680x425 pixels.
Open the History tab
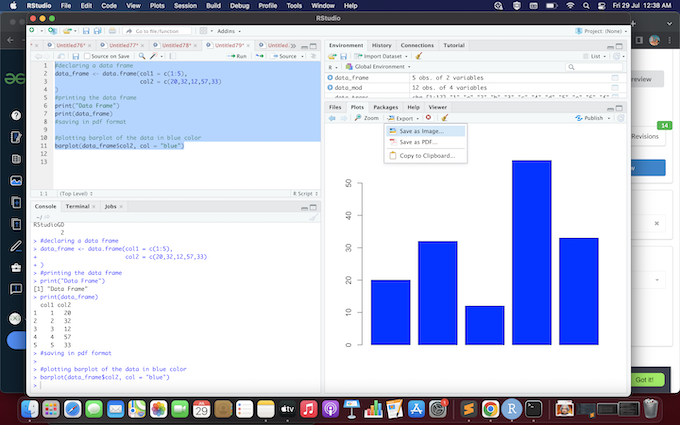(382, 45)
